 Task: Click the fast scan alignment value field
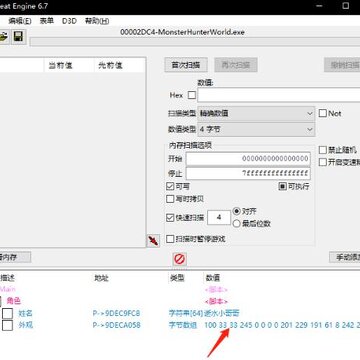tap(219, 218)
